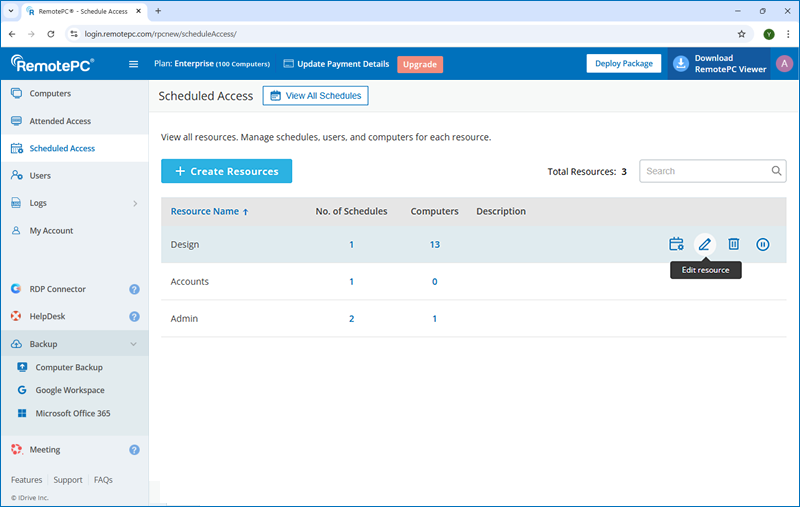
Task: Click the search magnifier icon
Action: pos(776,171)
